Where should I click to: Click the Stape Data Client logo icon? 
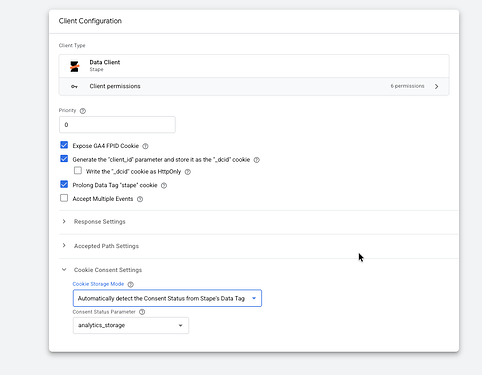click(74, 66)
